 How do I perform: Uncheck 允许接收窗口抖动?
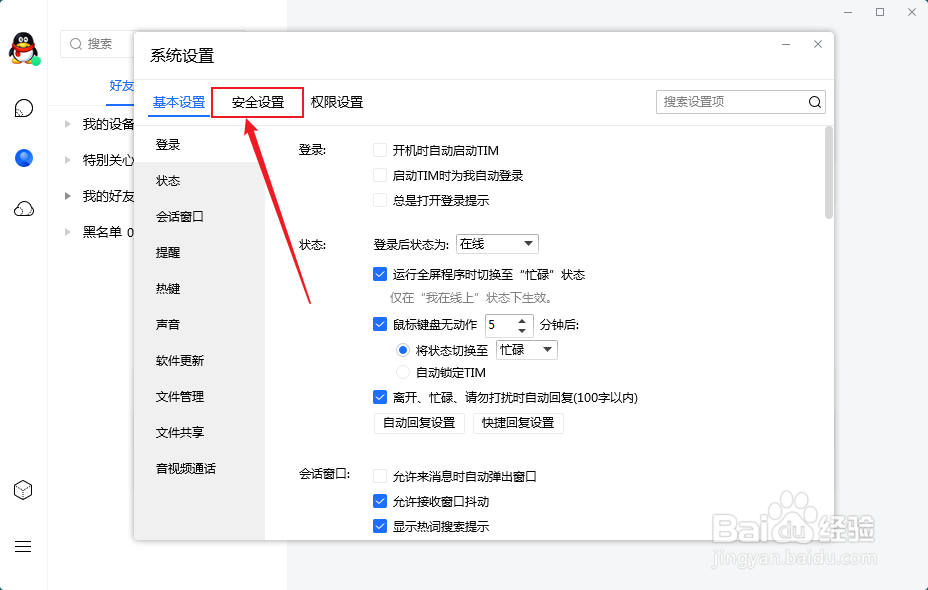pyautogui.click(x=380, y=501)
